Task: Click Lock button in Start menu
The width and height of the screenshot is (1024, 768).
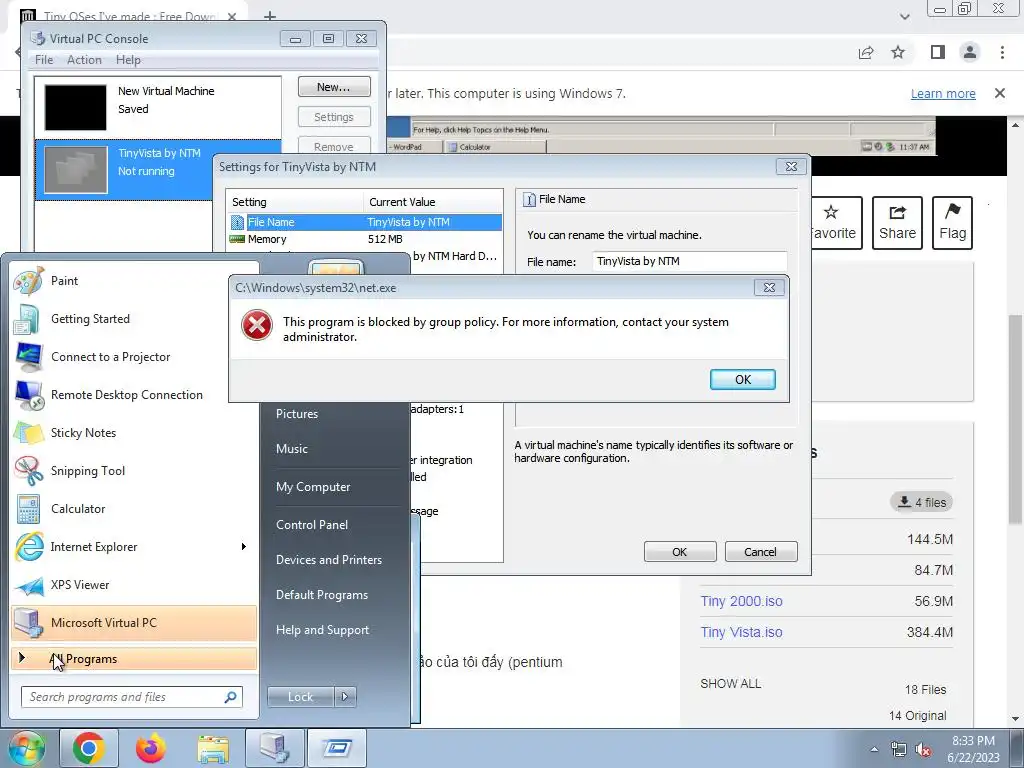Action: [301, 697]
